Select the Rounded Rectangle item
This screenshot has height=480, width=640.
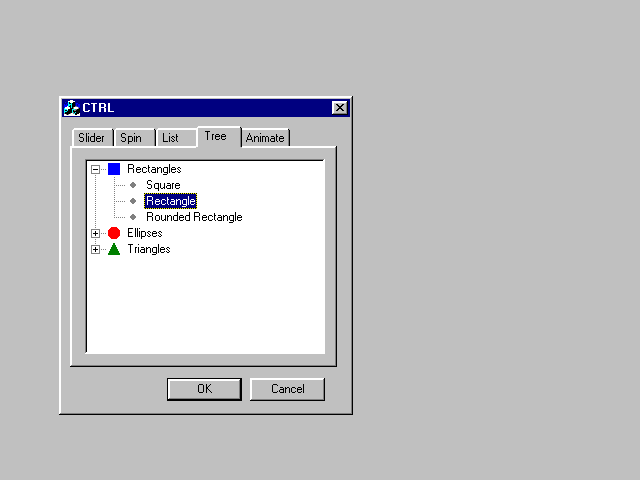pyautogui.click(x=194, y=217)
